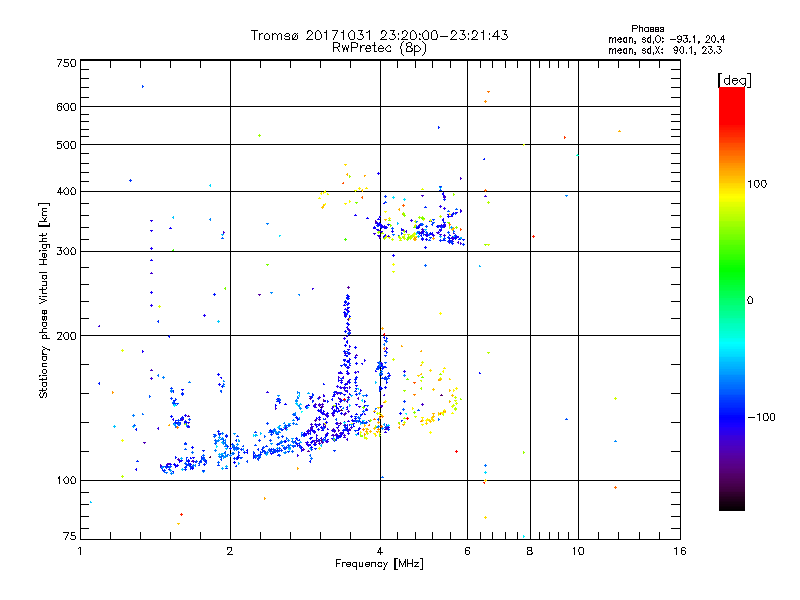Click the '10' frequency tick label

[x=578, y=551]
